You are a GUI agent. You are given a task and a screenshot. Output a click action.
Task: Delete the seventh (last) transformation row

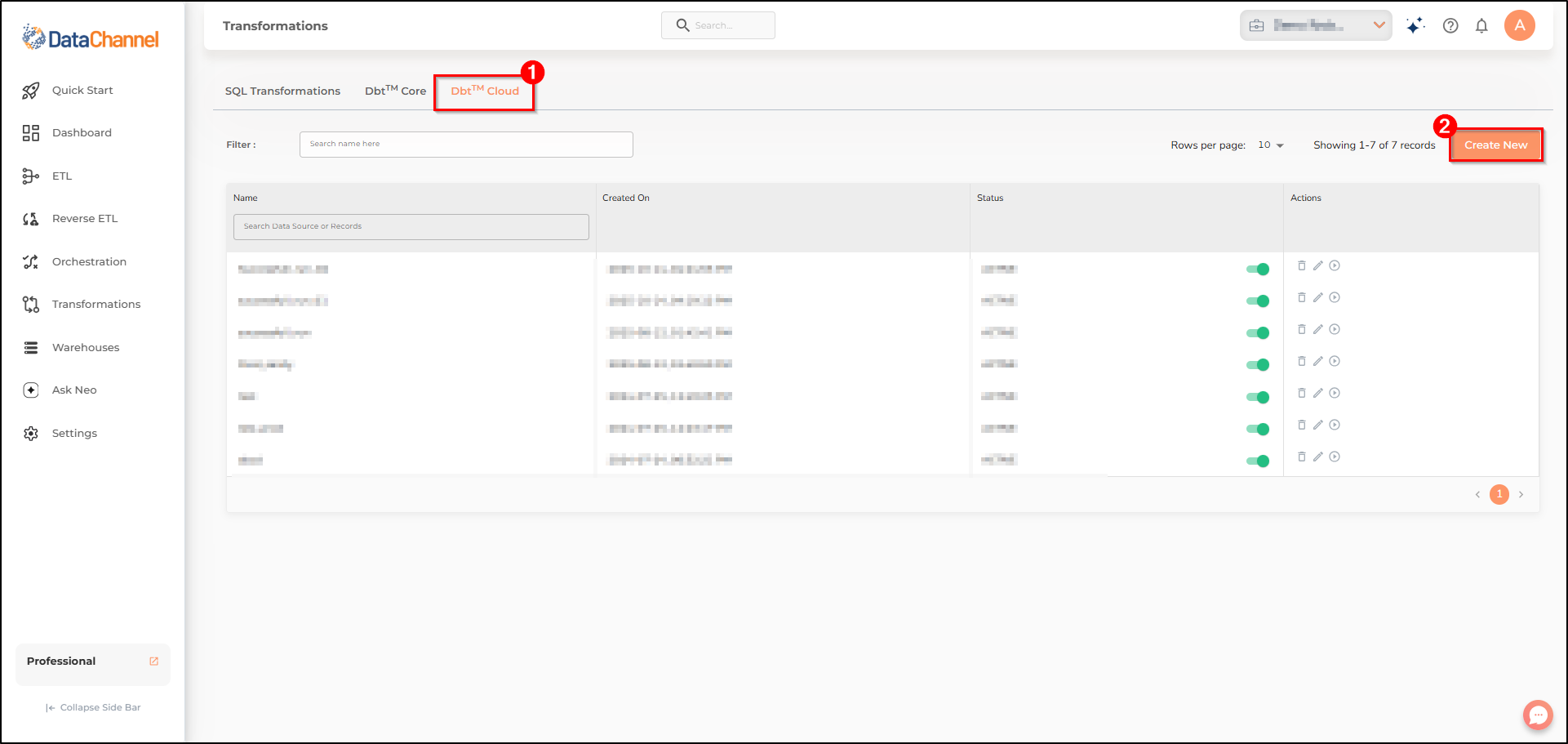(x=1302, y=457)
